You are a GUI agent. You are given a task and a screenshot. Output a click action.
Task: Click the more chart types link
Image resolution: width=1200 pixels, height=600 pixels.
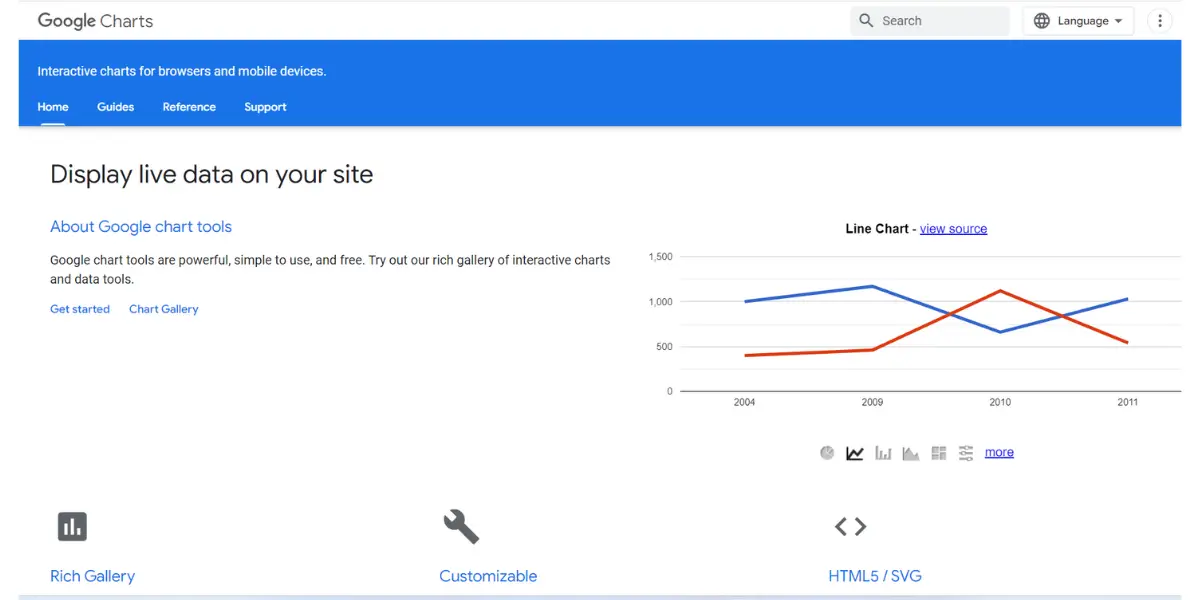pos(999,452)
